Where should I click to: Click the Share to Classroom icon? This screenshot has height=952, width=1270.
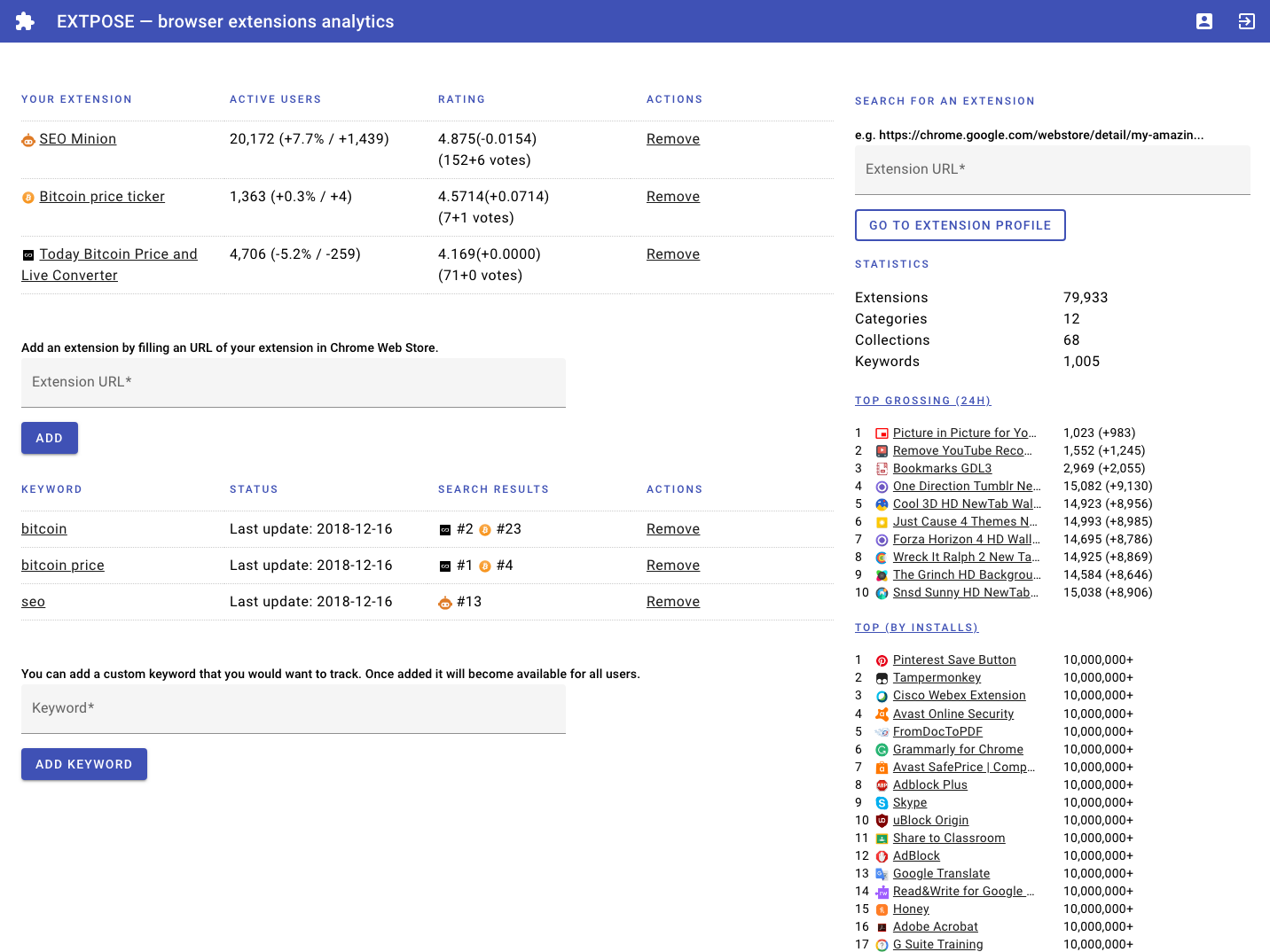coord(882,839)
